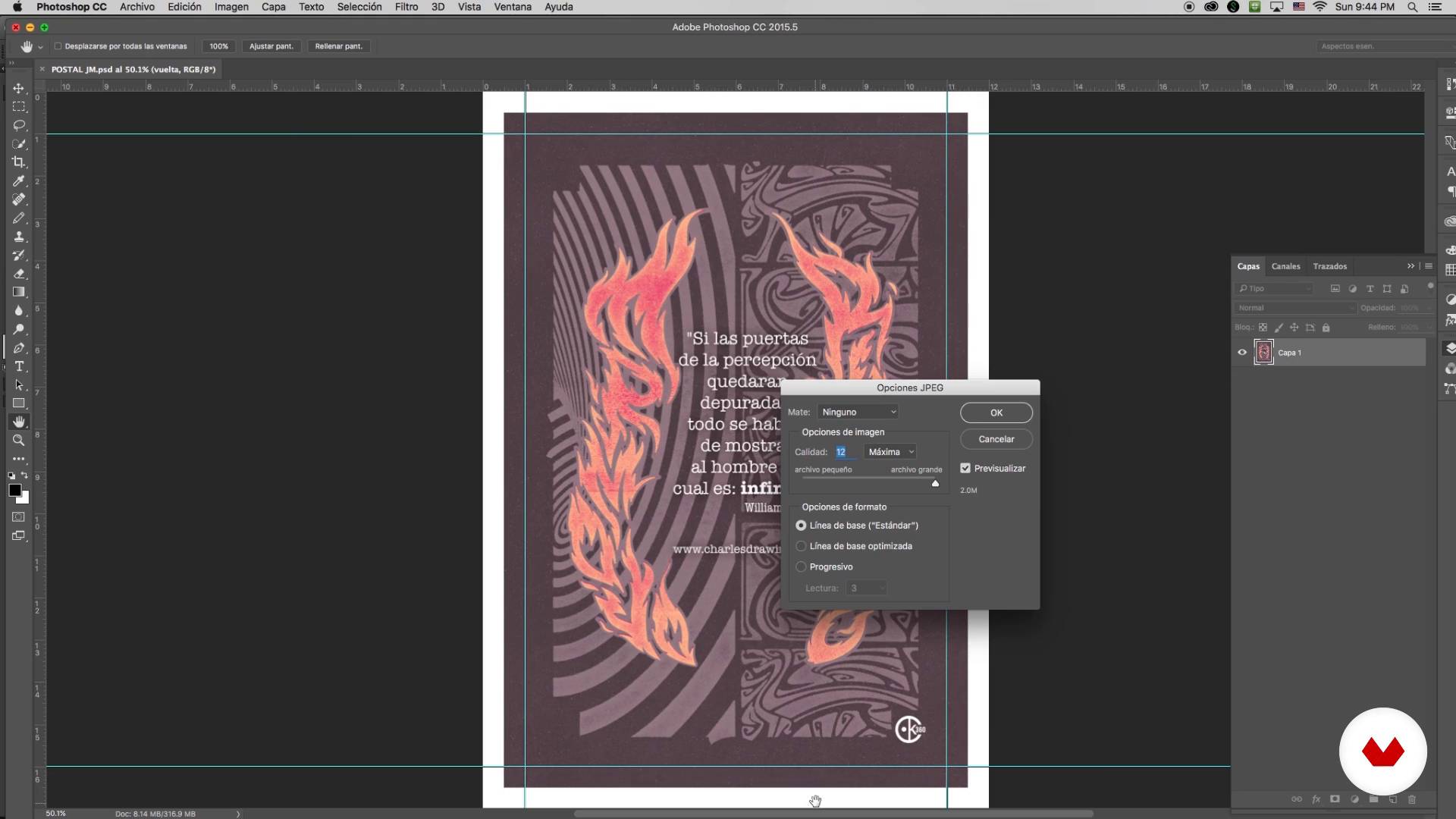Toggle lock transparent pixels in Capas
This screenshot has height=819, width=1456.
(x=1263, y=328)
